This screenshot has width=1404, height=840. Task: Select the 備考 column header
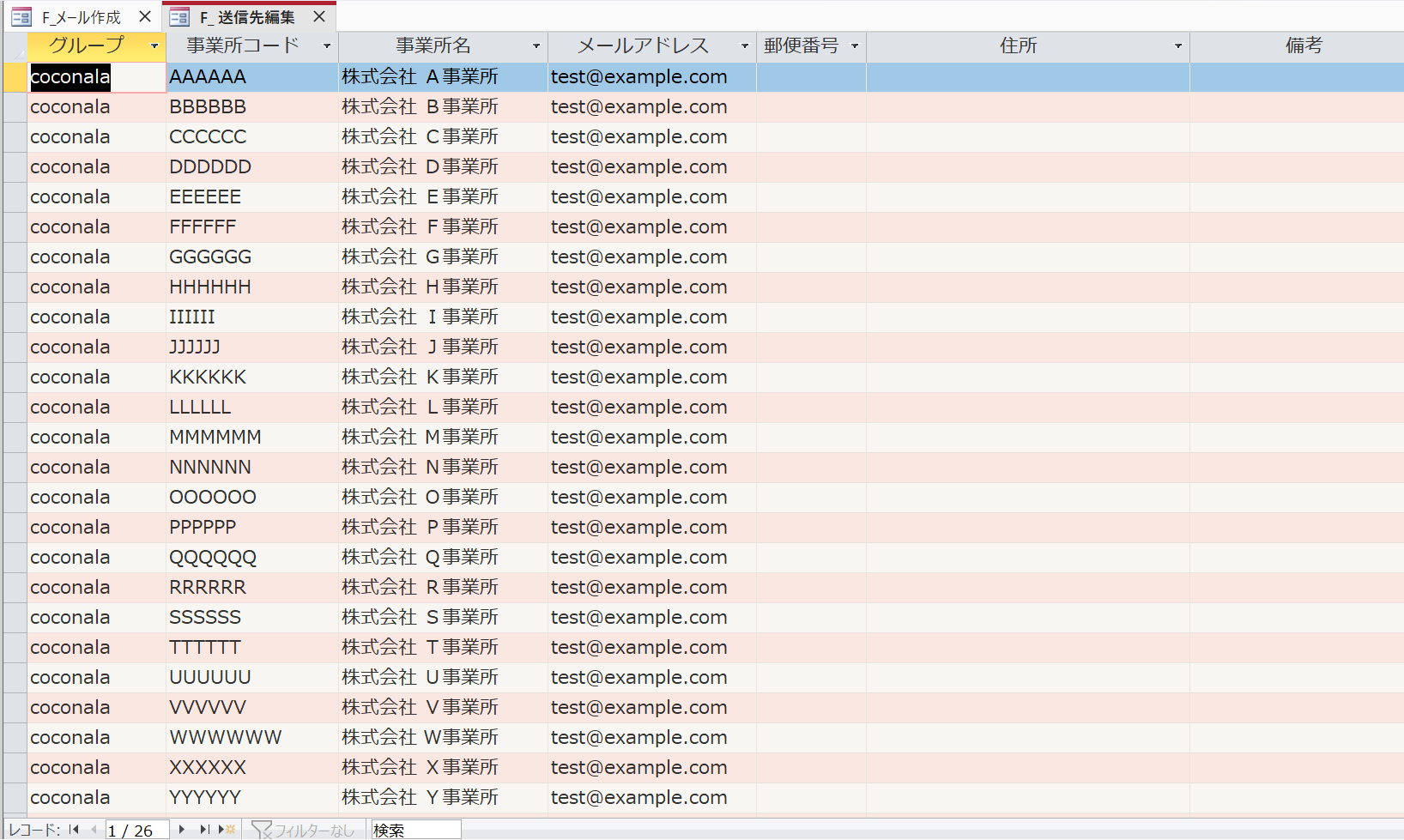(x=1297, y=46)
